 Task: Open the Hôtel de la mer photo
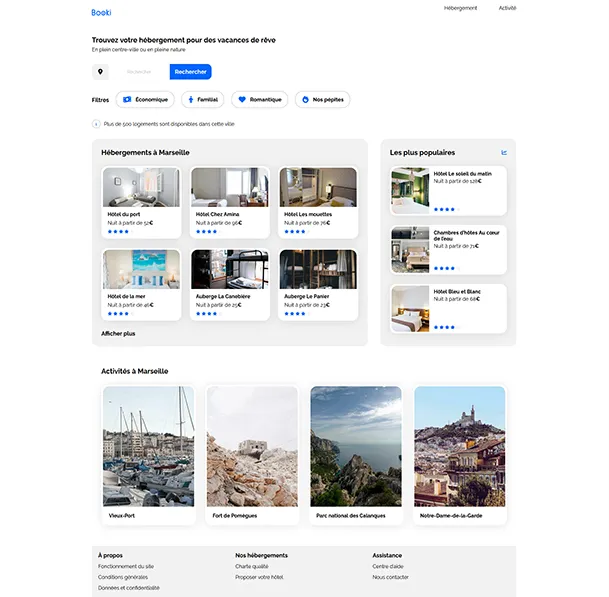pyautogui.click(x=141, y=269)
